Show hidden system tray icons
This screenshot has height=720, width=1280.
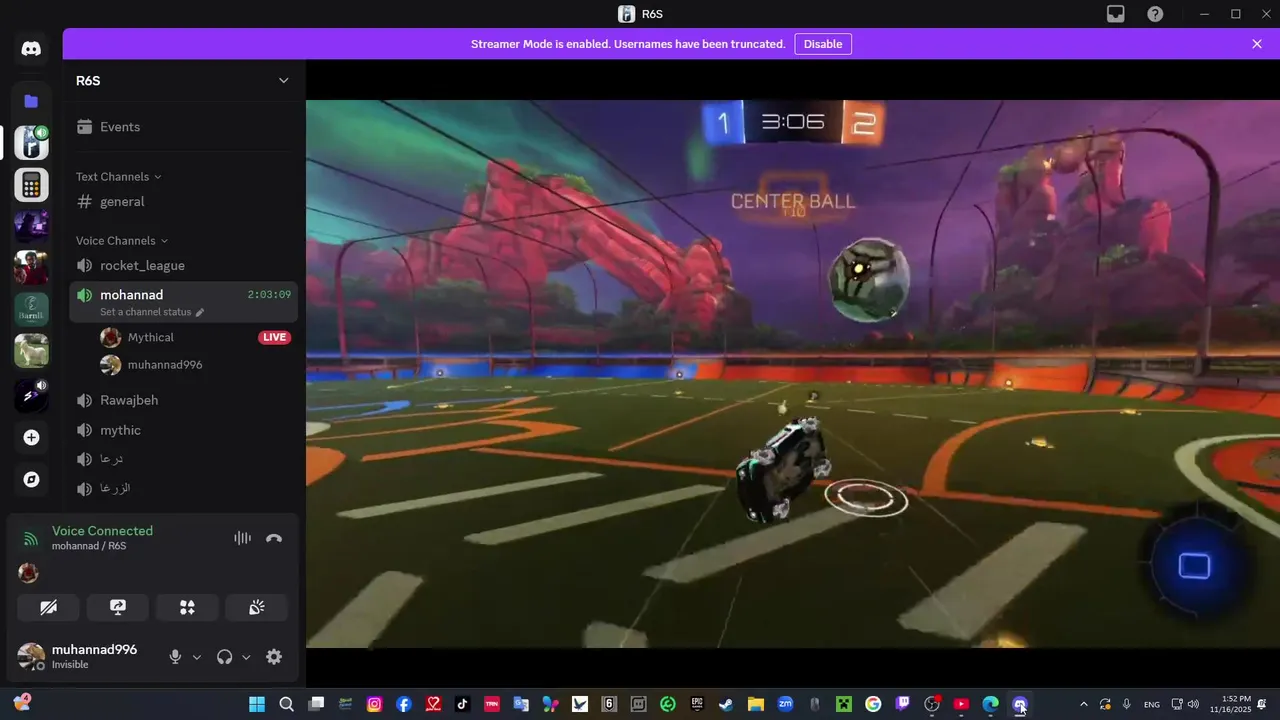click(1083, 704)
